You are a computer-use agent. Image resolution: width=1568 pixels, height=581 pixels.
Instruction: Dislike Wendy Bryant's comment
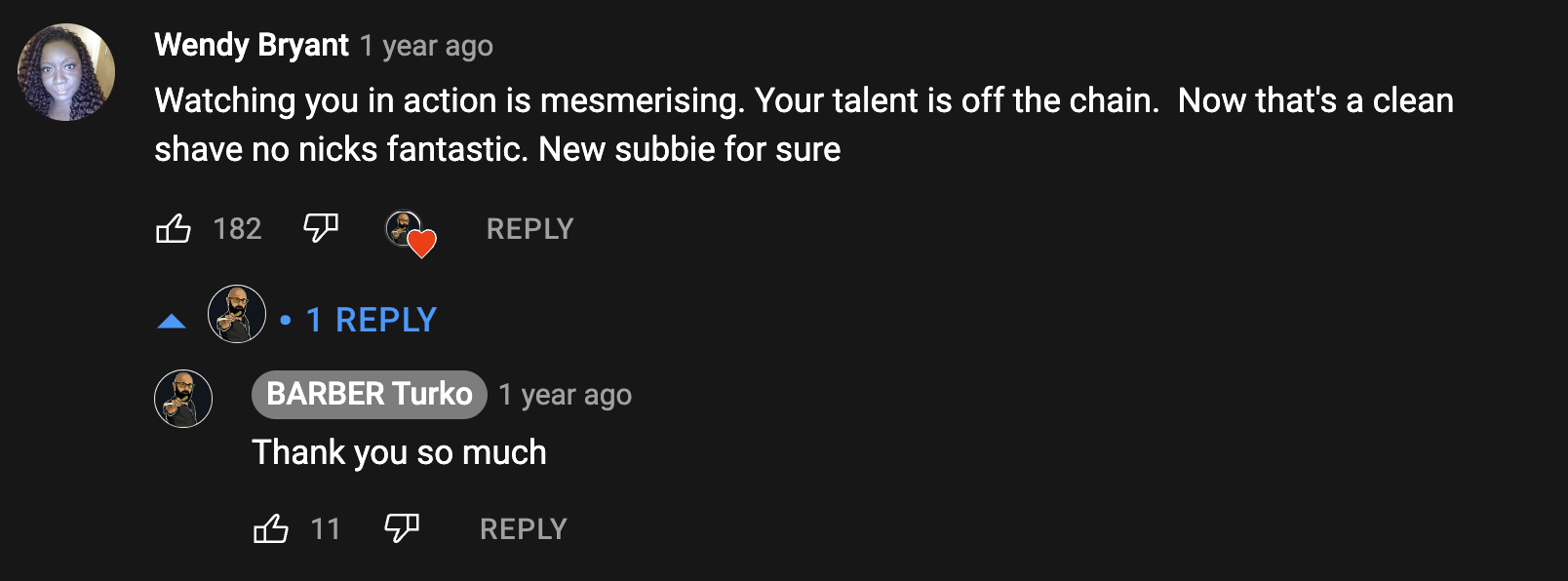[321, 229]
